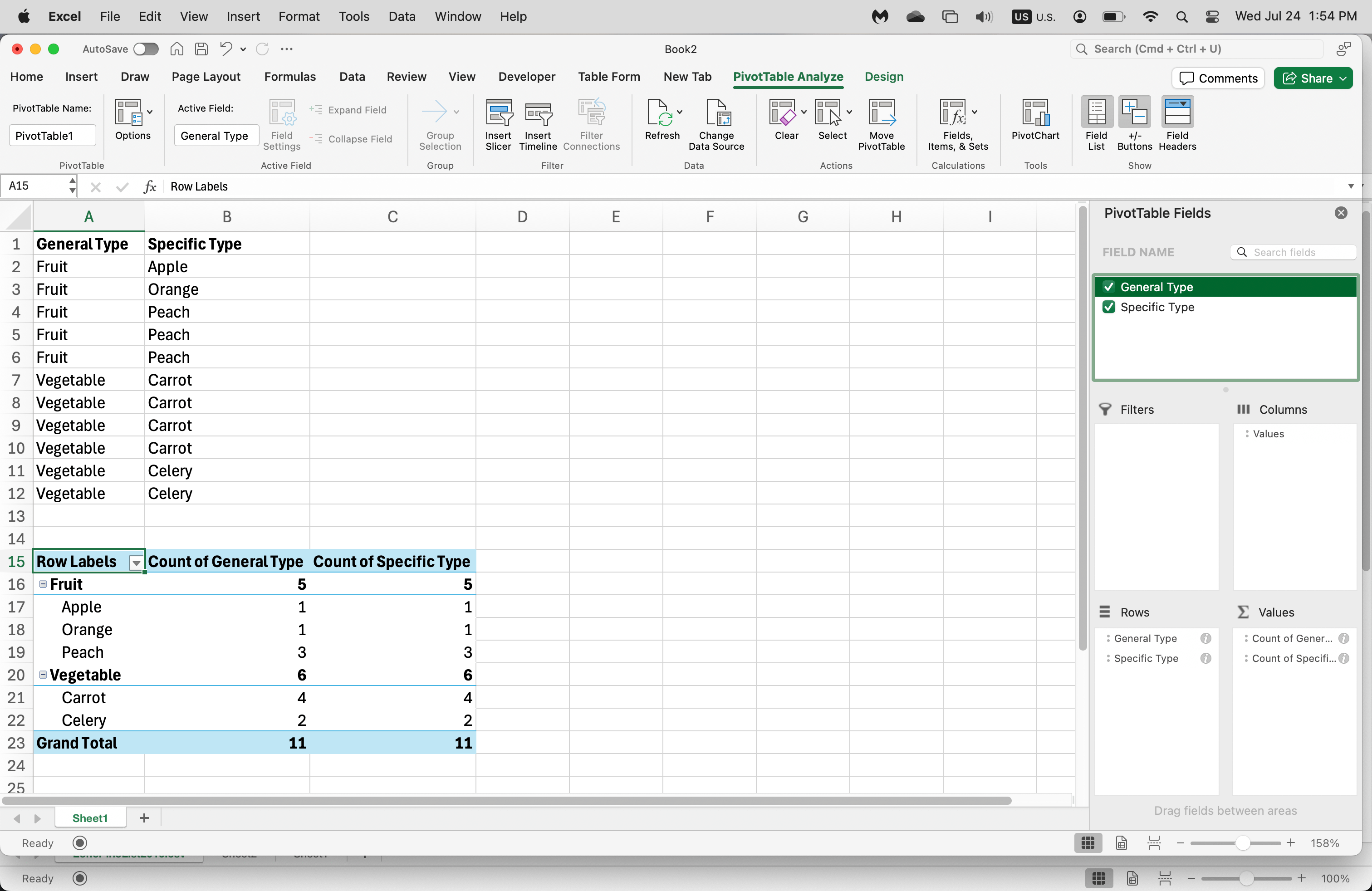Uncheck the Specific Type field checkbox
The height and width of the screenshot is (891, 1372).
click(x=1108, y=307)
